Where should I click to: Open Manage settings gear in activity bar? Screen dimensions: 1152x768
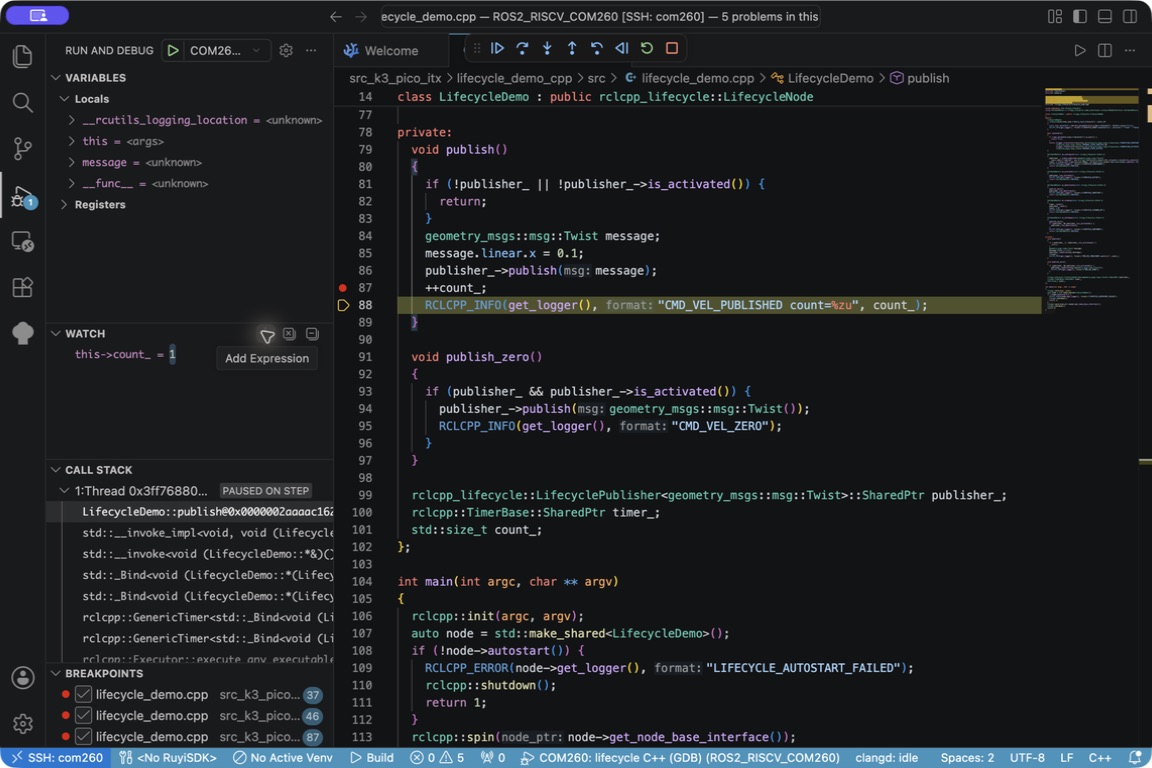(23, 724)
